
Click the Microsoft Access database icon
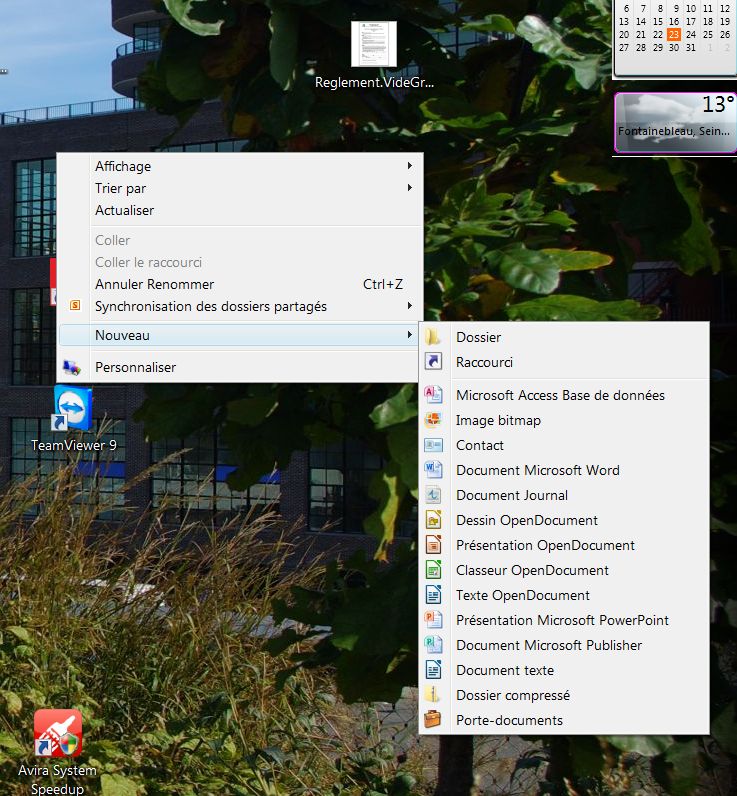(x=433, y=395)
